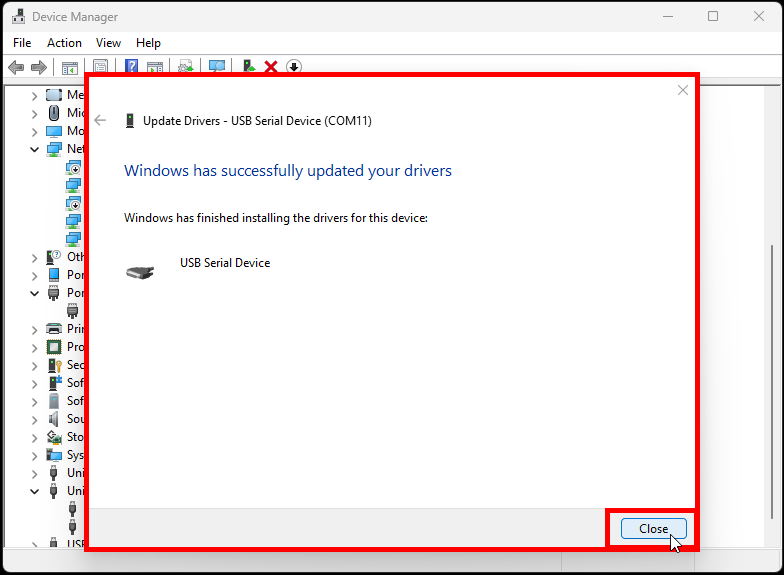Select the child port device under expanded Ports
This screenshot has height=575, width=784.
pyautogui.click(x=72, y=311)
